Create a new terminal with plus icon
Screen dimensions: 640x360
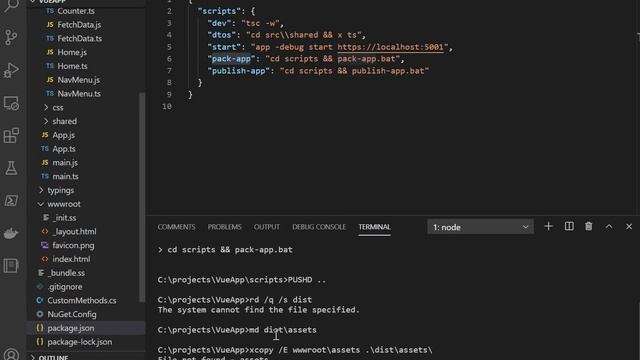[548, 227]
